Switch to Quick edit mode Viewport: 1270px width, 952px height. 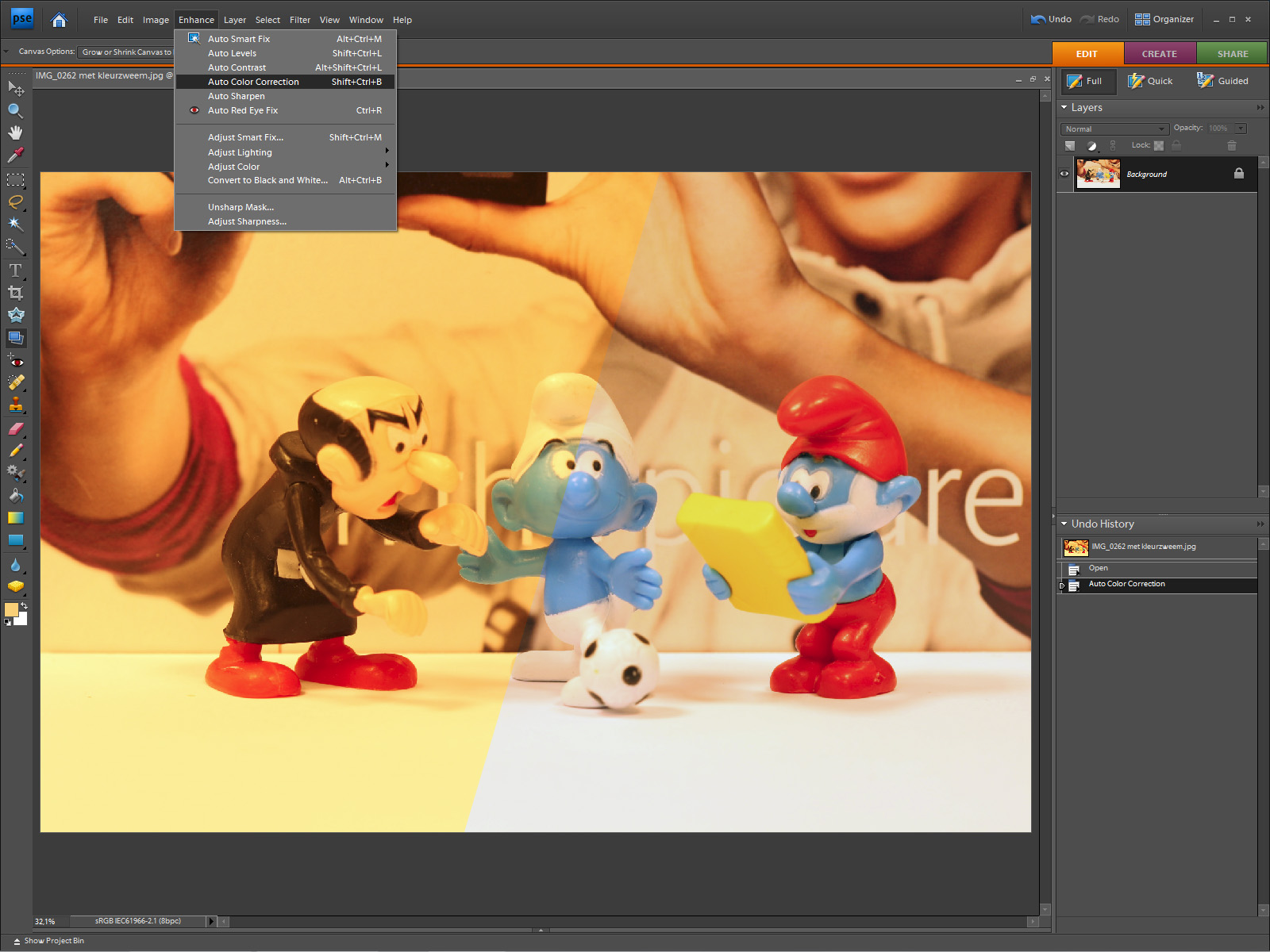(1150, 81)
